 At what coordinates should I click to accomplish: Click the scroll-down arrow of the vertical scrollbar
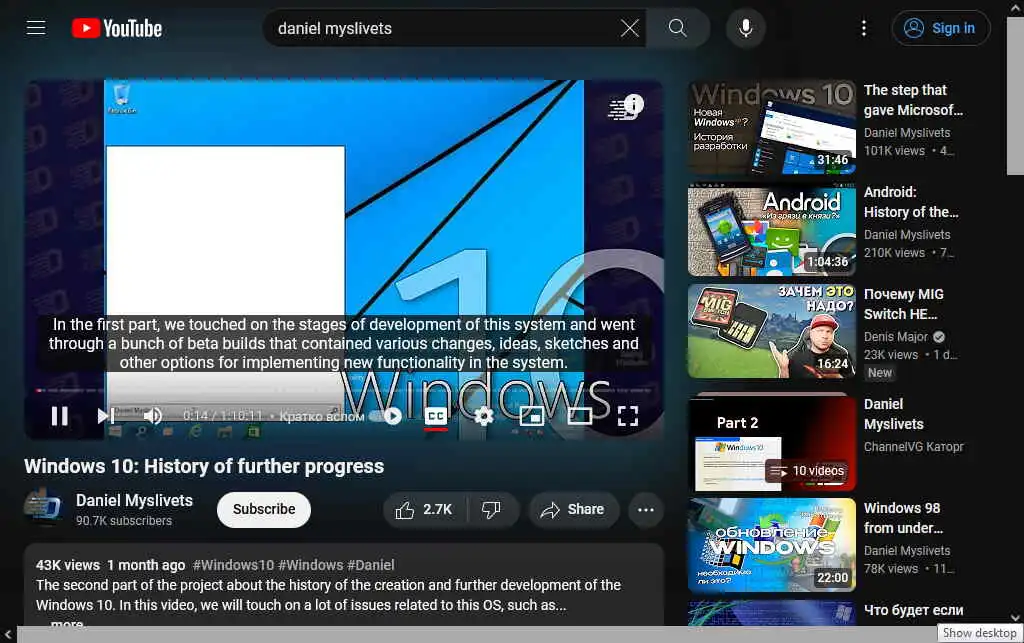(1015, 617)
